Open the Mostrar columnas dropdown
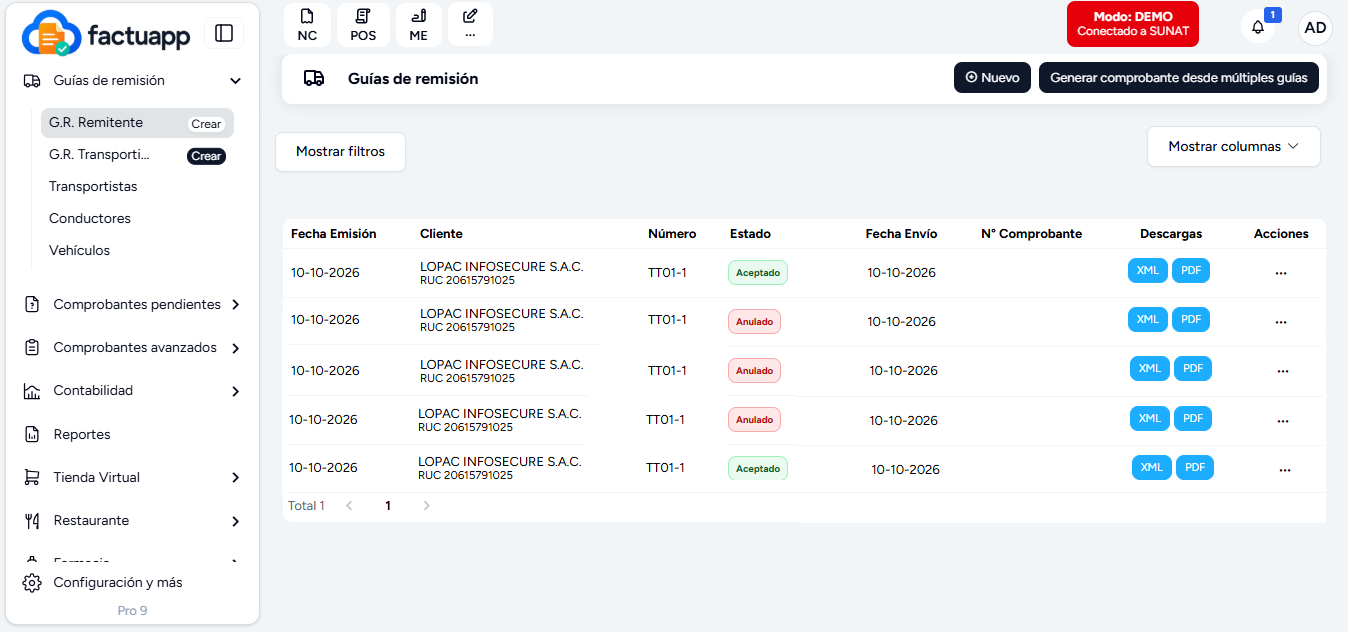 [1233, 146]
